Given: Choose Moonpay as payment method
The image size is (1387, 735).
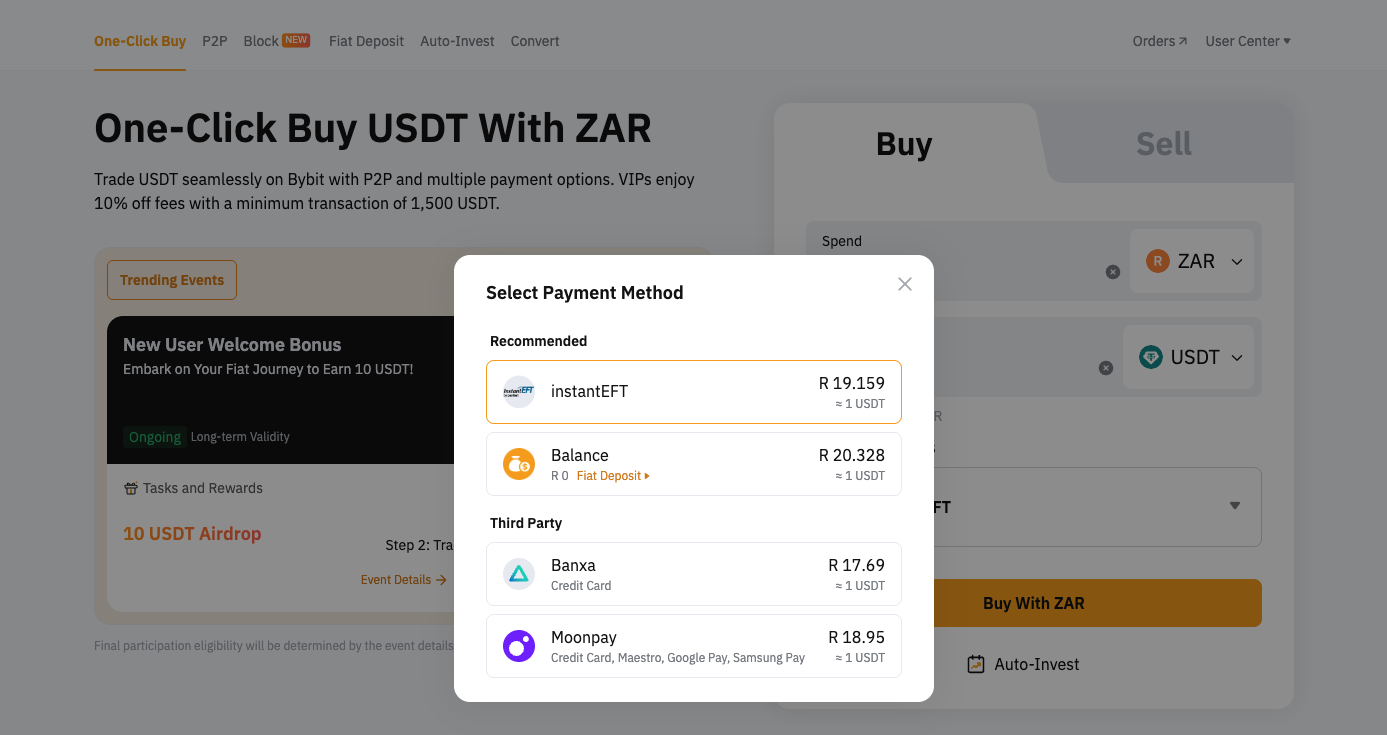Looking at the screenshot, I should tap(693, 646).
